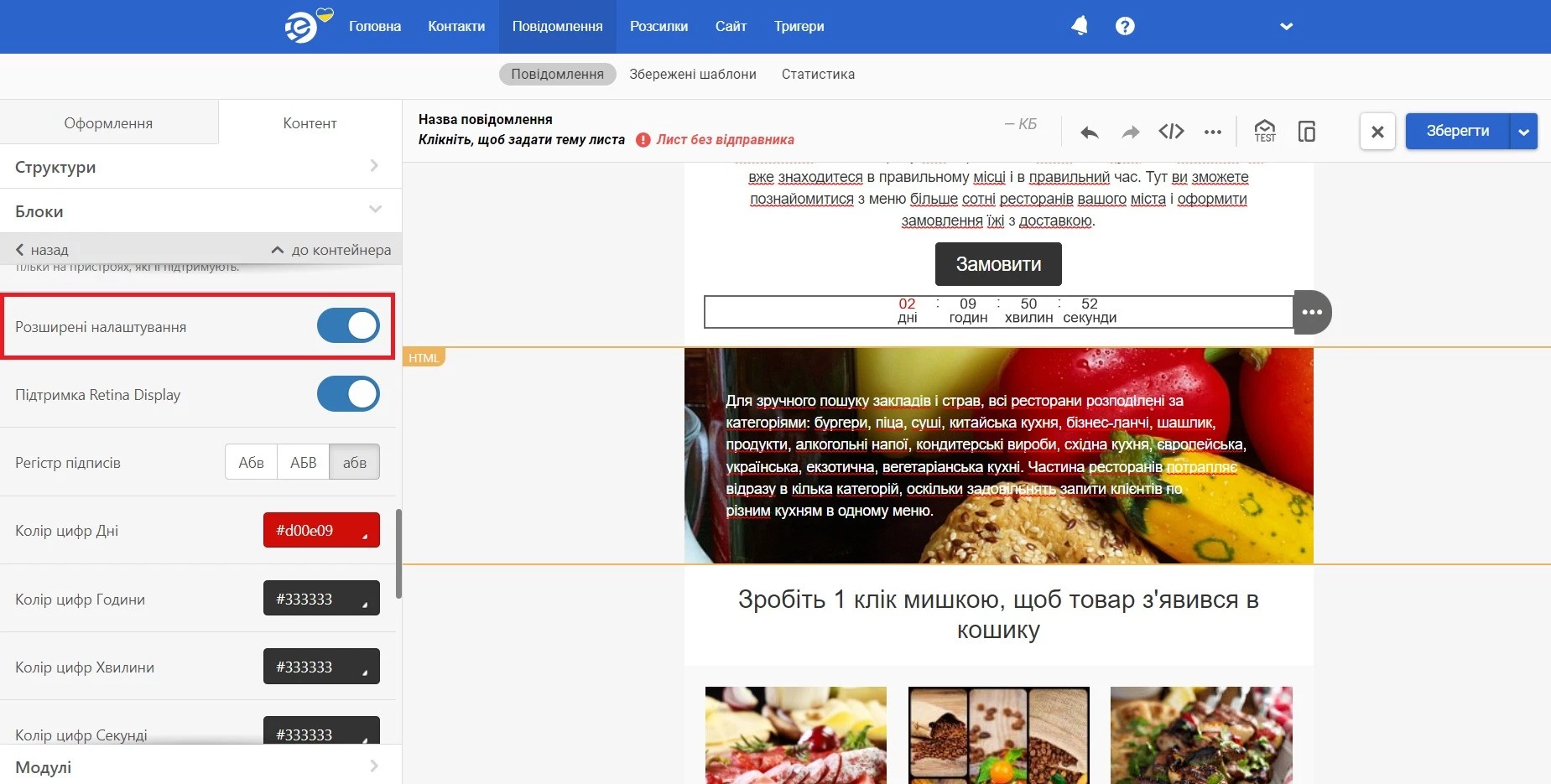1551x784 pixels.
Task: Open the mobile and desktop preview icon
Action: pyautogui.click(x=1306, y=131)
